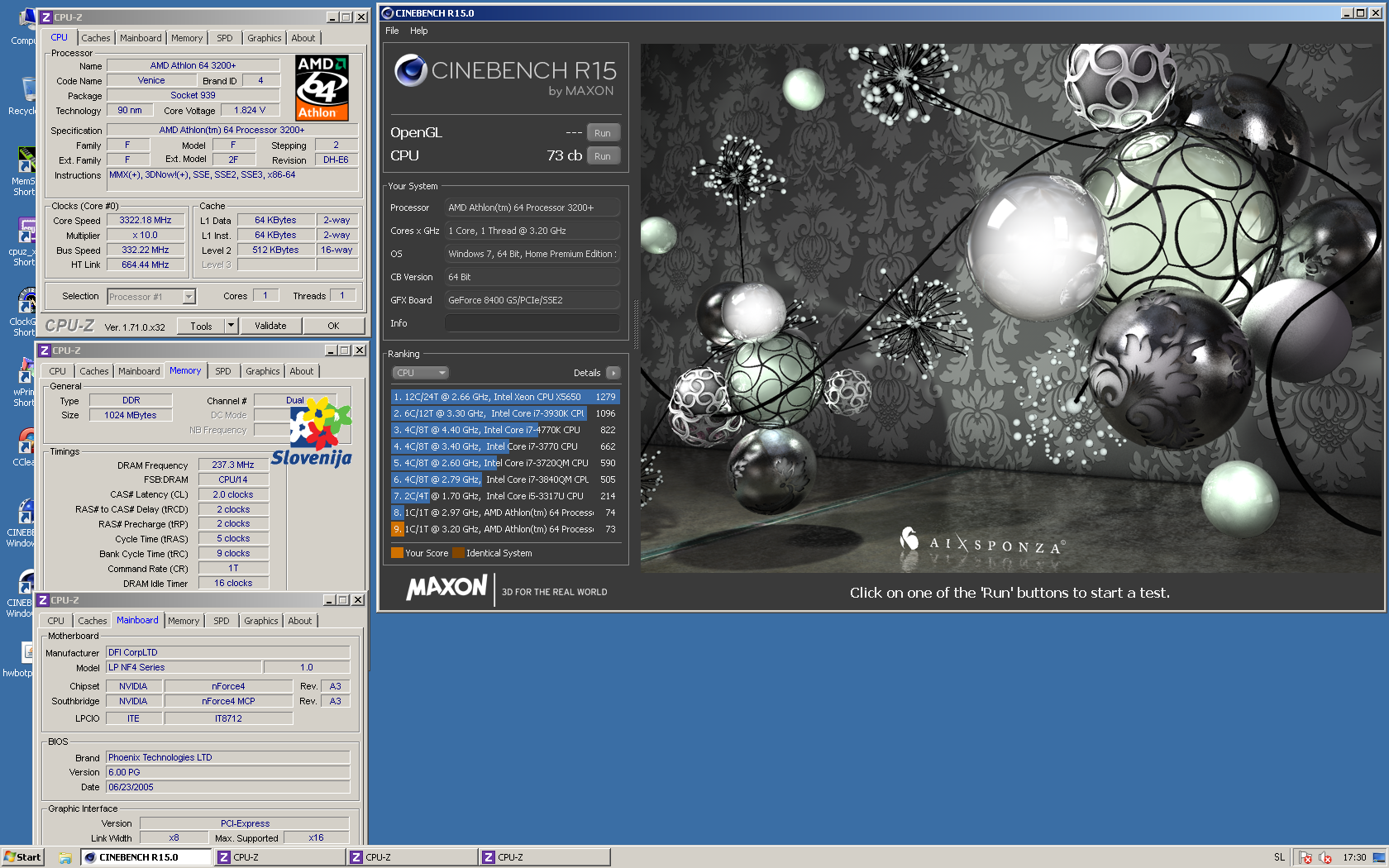1389x868 pixels.
Task: Select ranking row Core i7-3840QM
Action: pyautogui.click(x=505, y=479)
